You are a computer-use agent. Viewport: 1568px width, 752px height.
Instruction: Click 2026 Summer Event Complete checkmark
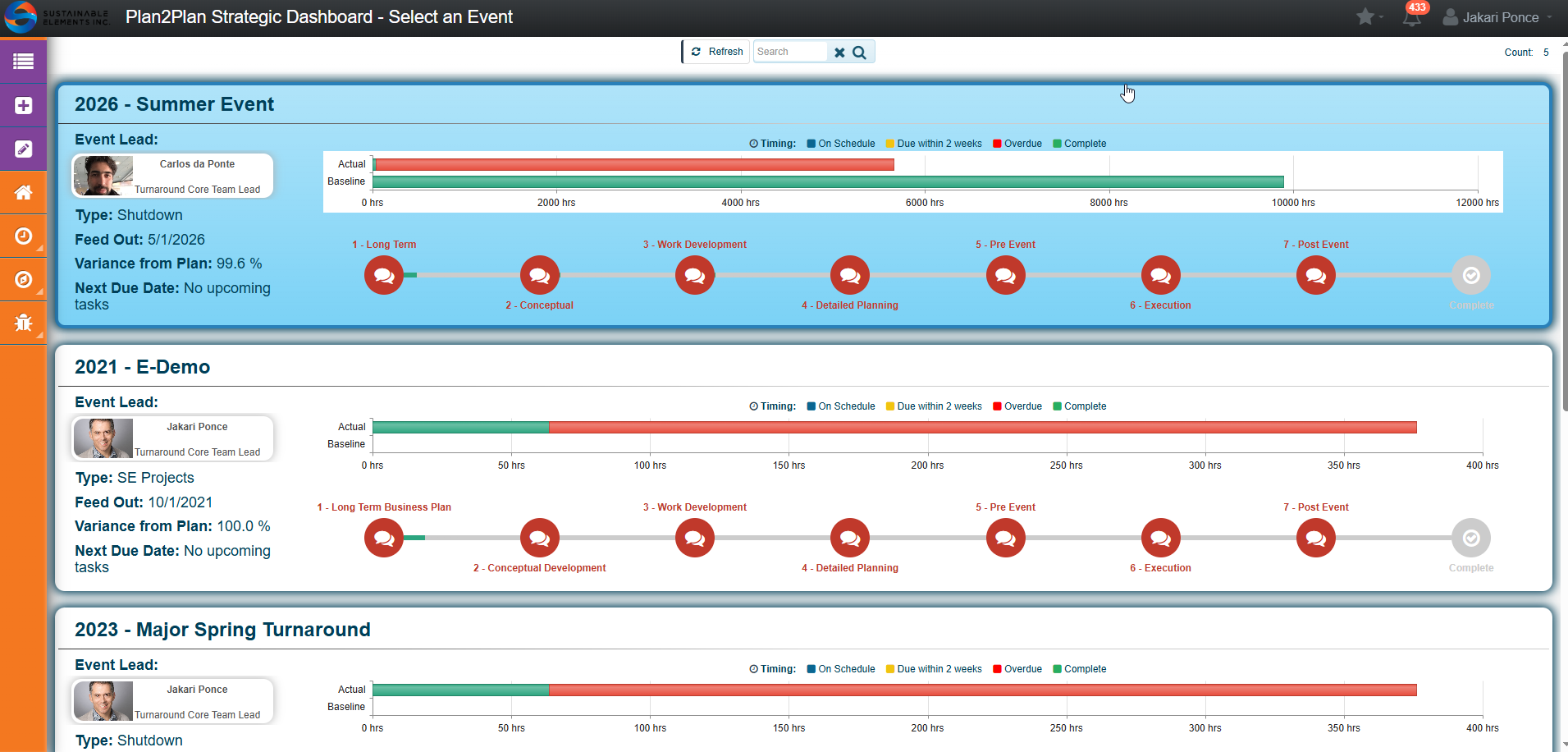tap(1471, 275)
